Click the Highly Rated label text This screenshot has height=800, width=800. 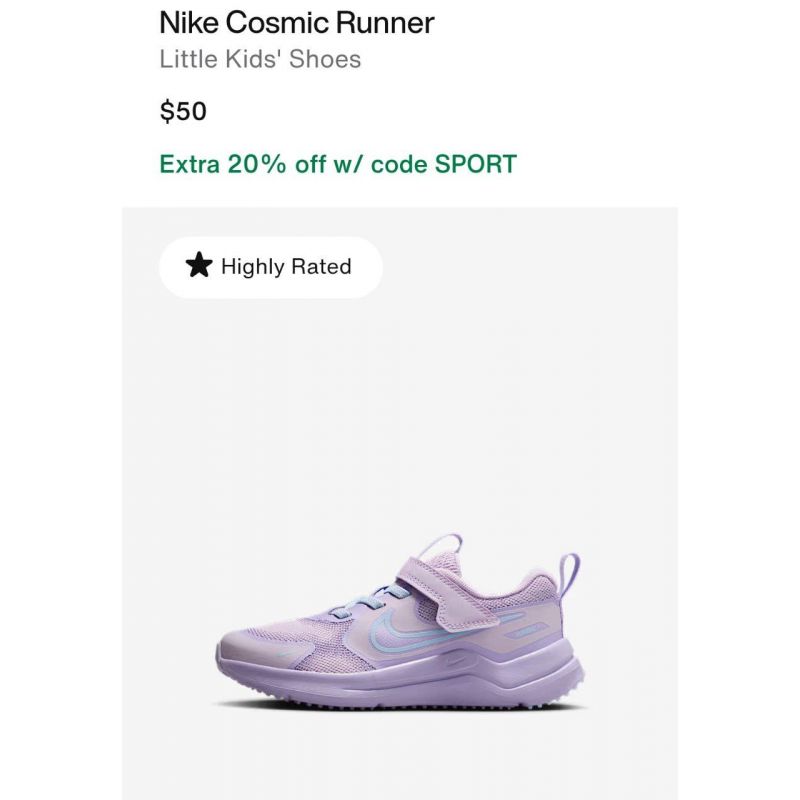[x=286, y=266]
